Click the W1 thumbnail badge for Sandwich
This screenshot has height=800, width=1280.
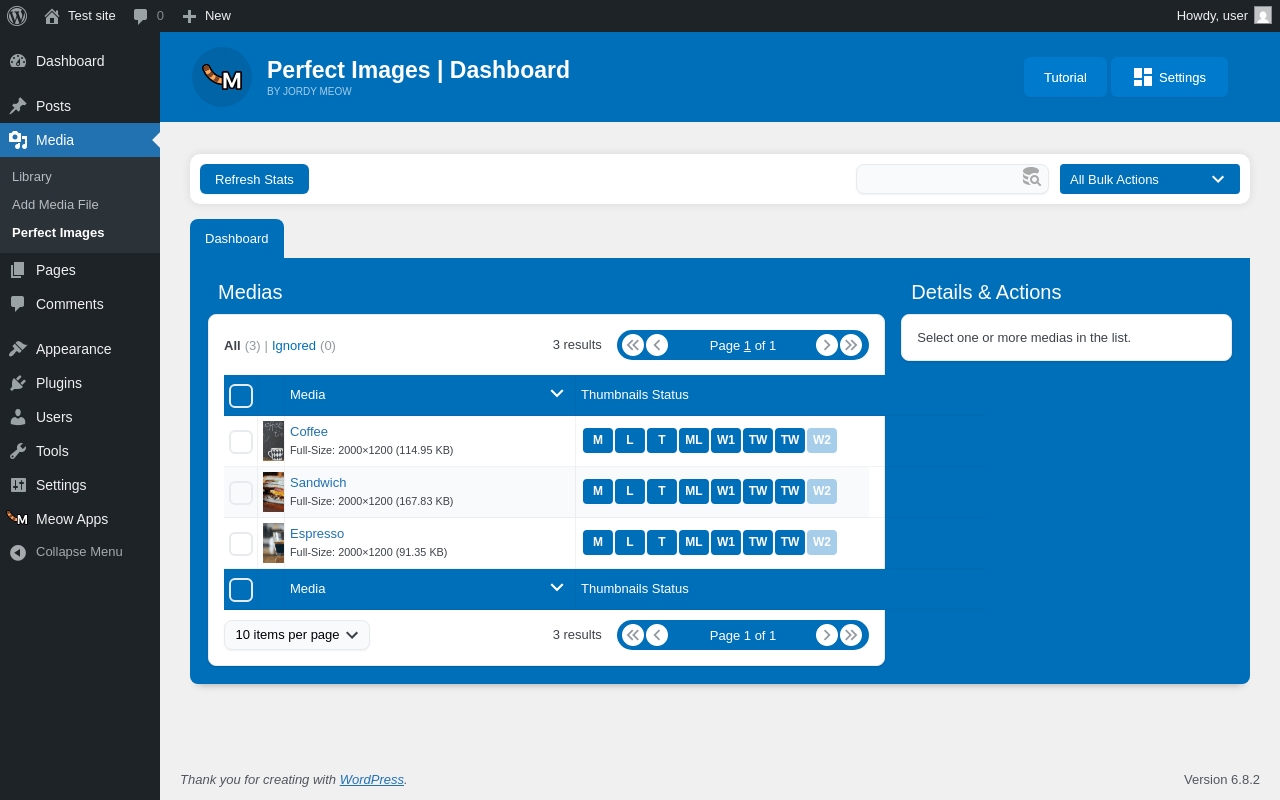click(x=726, y=491)
